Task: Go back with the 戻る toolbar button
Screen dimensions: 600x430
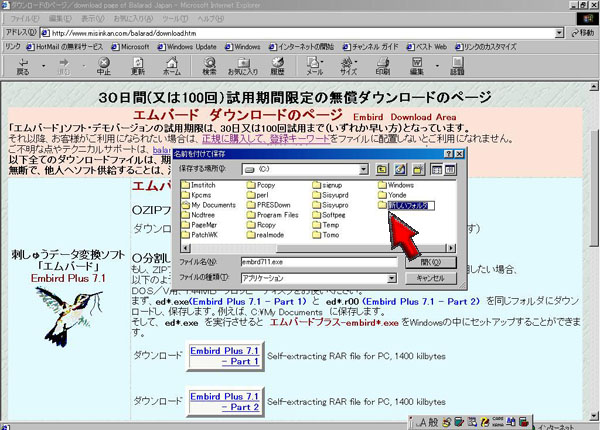Action: coord(23,66)
